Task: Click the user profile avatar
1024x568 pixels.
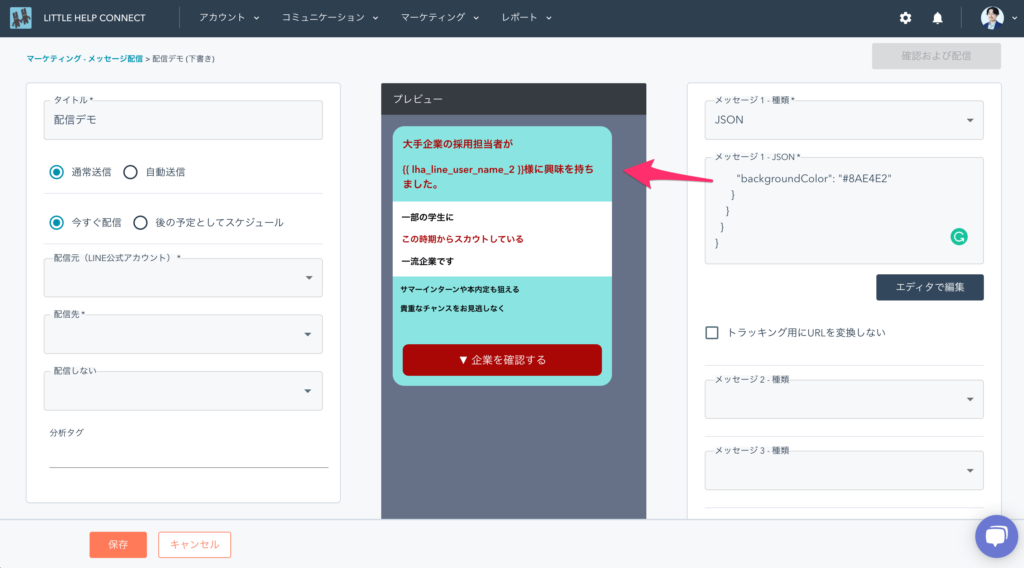Action: coord(991,18)
